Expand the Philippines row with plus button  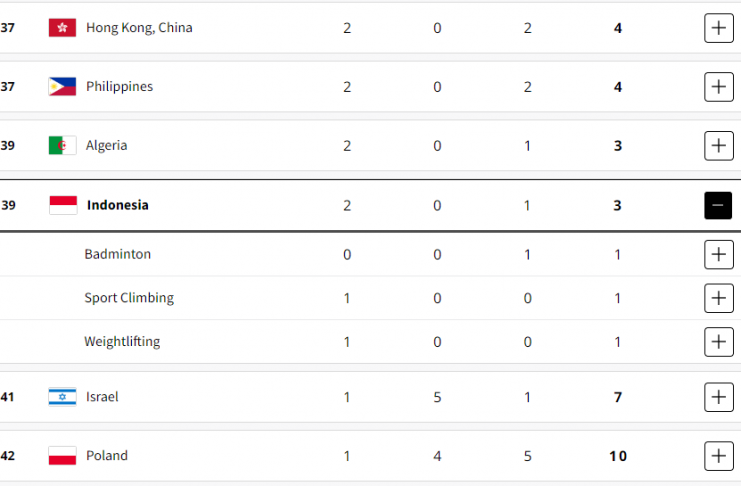coord(718,87)
